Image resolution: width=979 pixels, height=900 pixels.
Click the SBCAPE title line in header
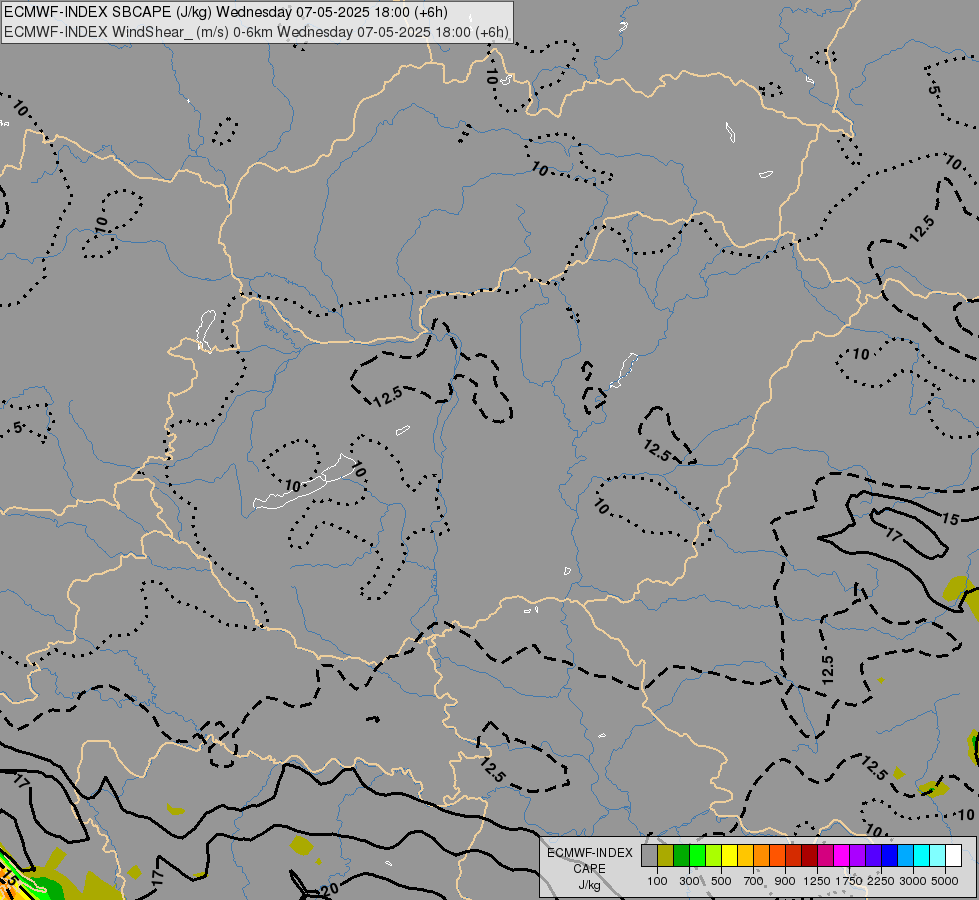tap(226, 12)
